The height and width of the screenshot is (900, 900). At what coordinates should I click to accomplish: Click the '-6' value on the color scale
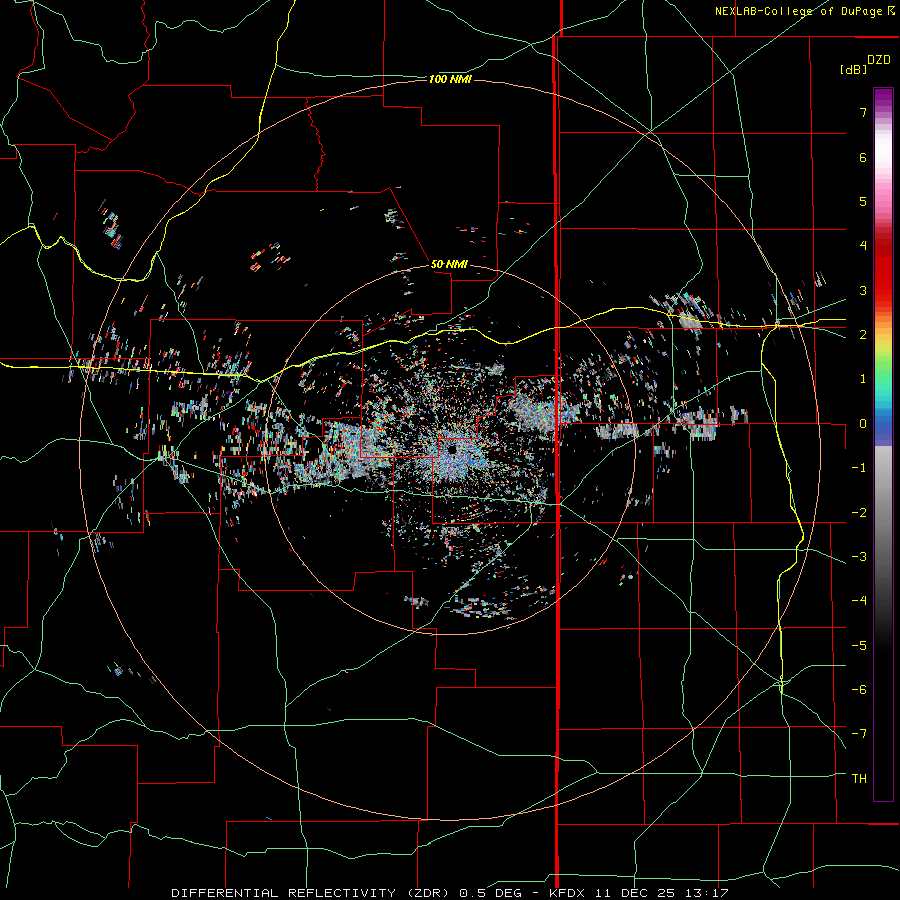tap(859, 689)
